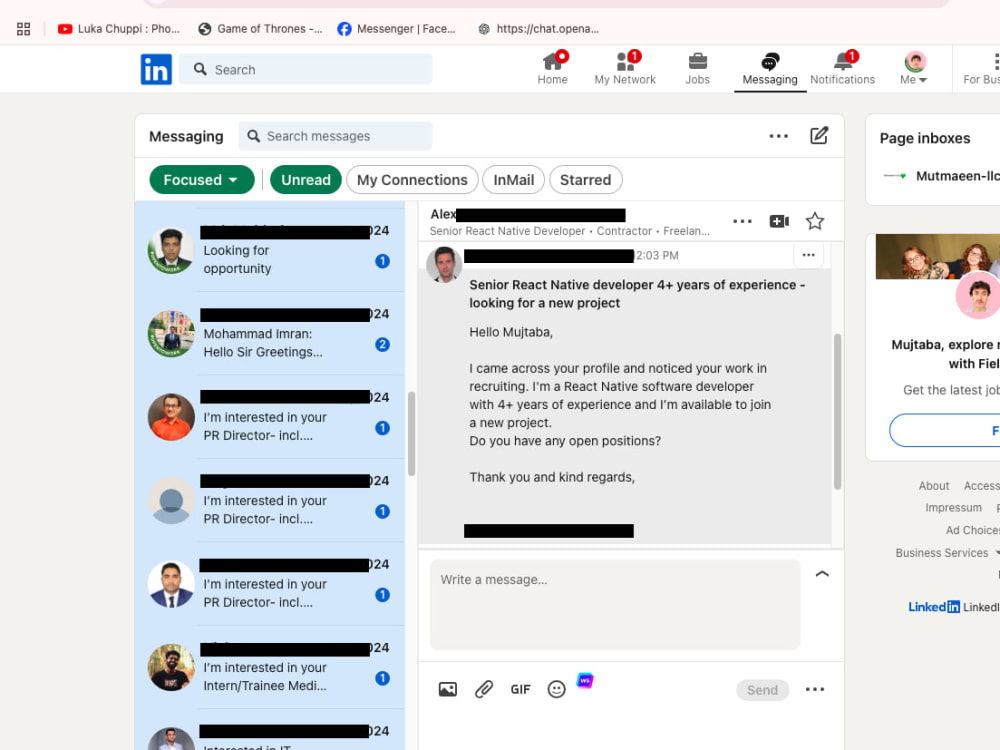Expand Business Services footer dropdown
Screen dimensions: 1000x750
947,553
